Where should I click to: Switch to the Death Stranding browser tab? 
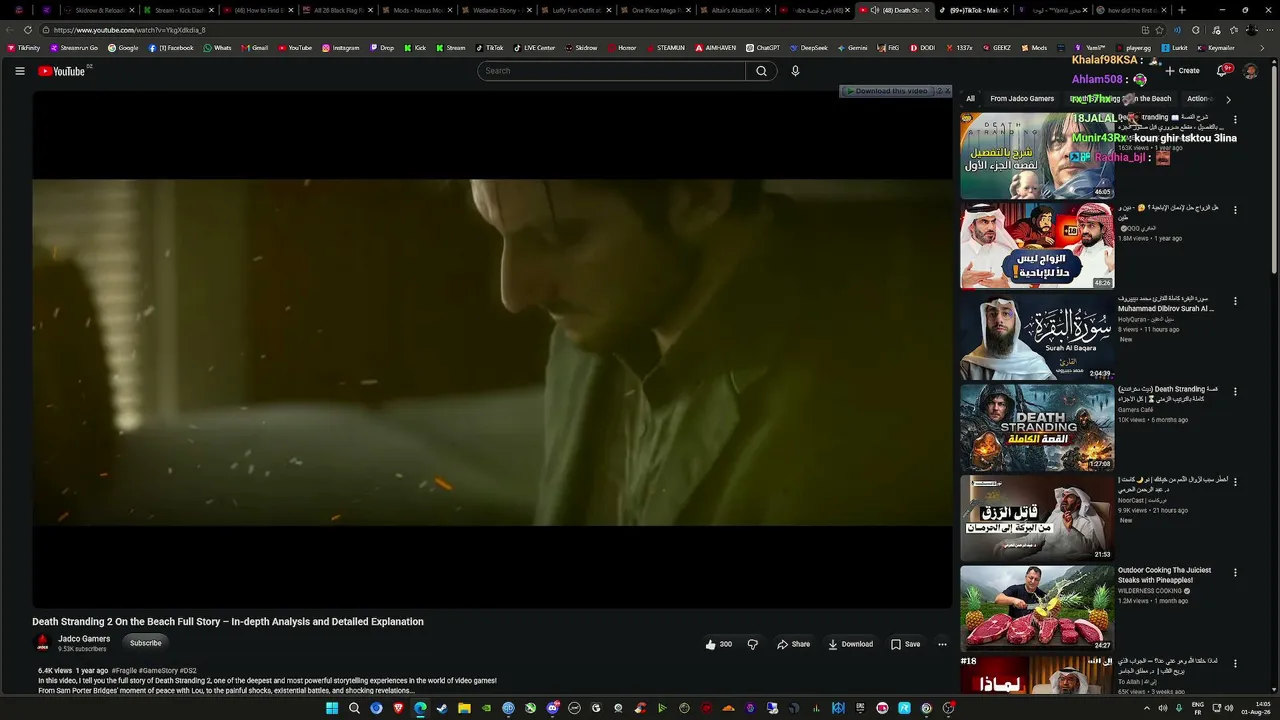click(896, 10)
